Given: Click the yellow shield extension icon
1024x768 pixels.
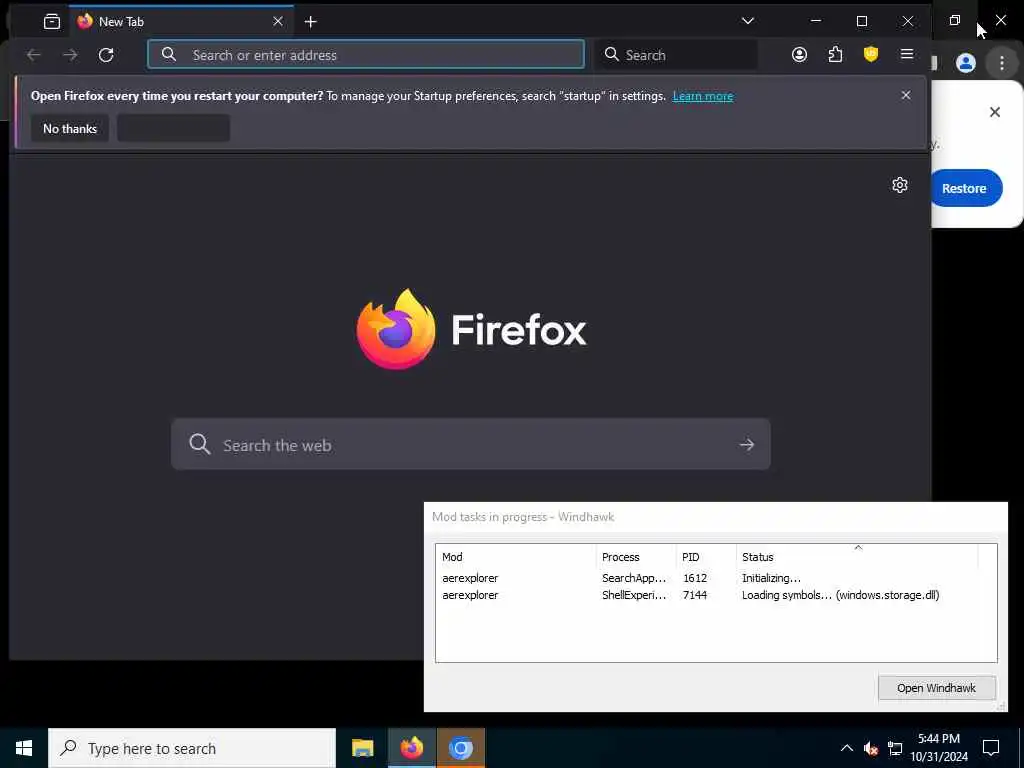Looking at the screenshot, I should pos(871,55).
